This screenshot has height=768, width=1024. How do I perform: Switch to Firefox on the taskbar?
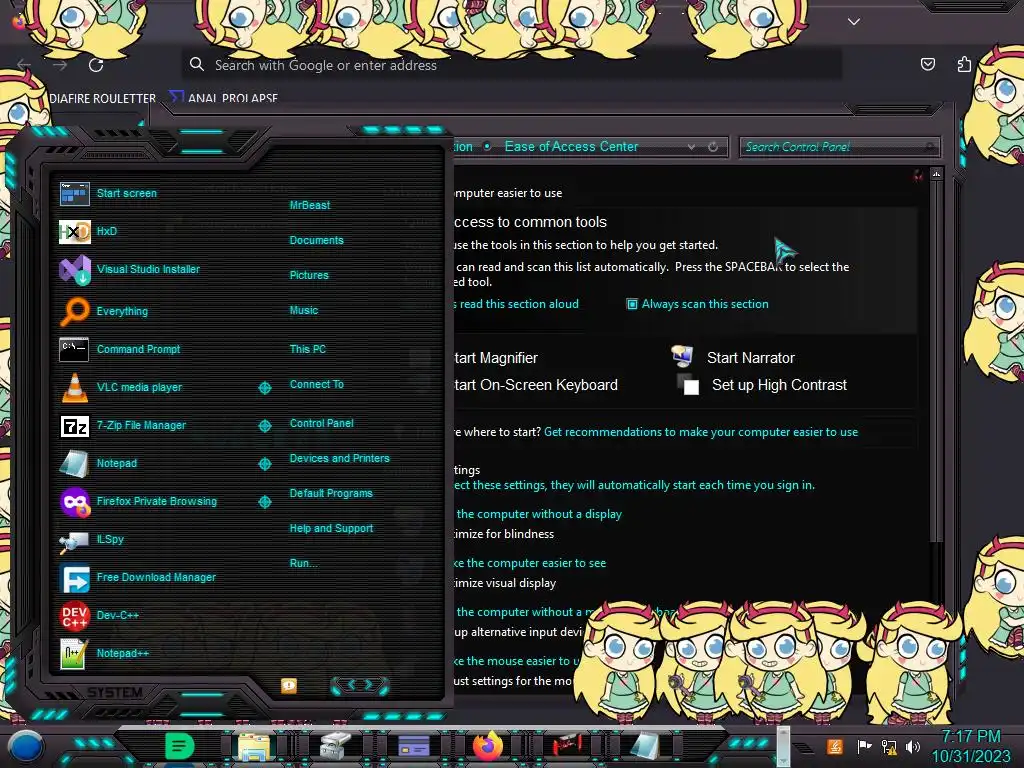[x=488, y=746]
